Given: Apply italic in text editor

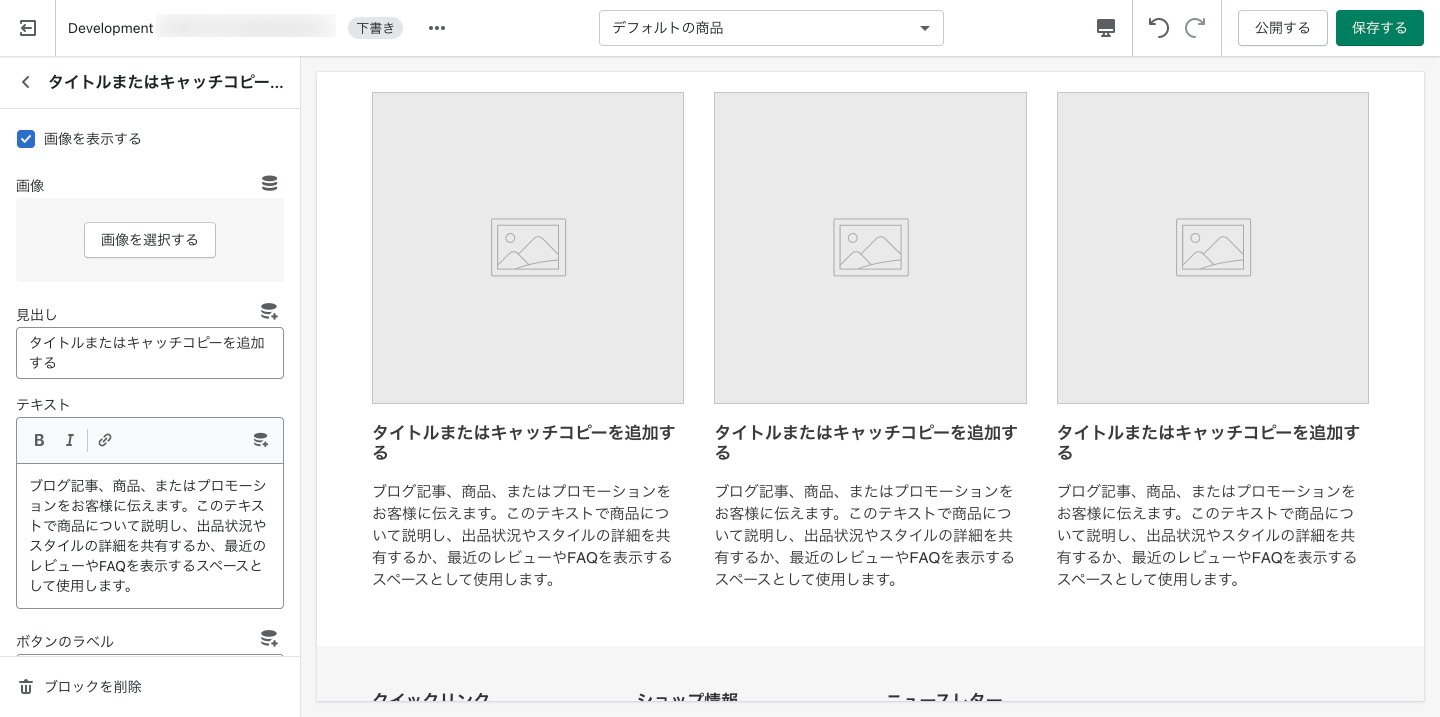Looking at the screenshot, I should (70, 440).
